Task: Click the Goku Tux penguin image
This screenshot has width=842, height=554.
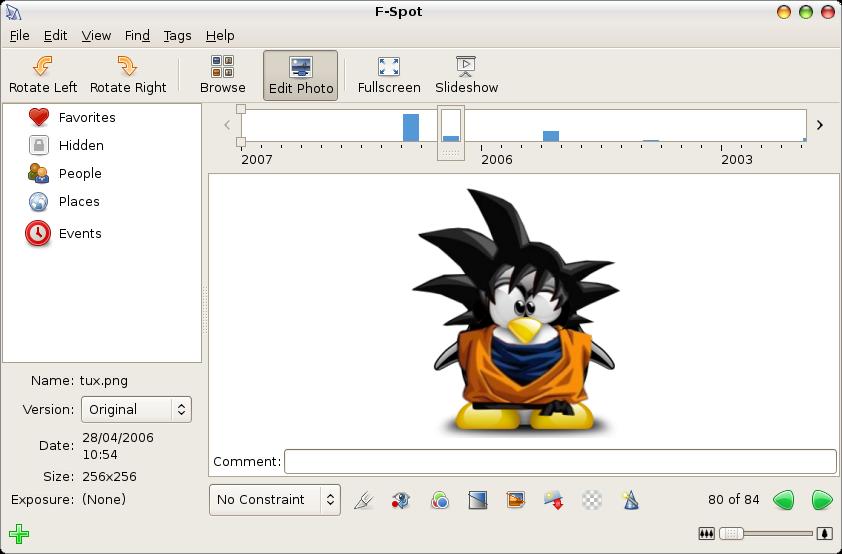Action: tap(516, 312)
